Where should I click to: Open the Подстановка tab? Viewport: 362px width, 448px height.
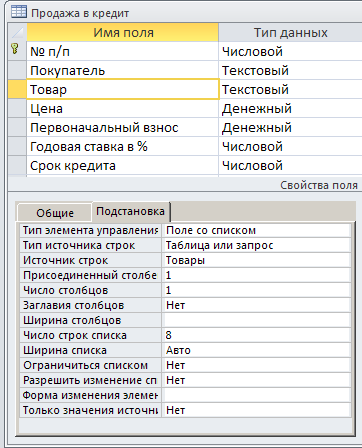click(x=130, y=211)
